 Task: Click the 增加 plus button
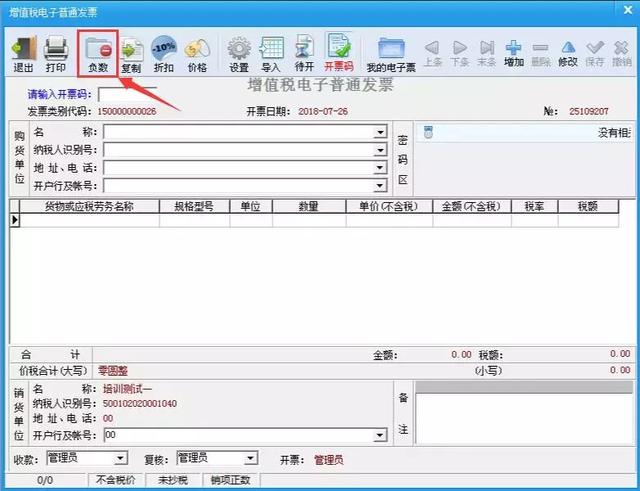pyautogui.click(x=513, y=53)
